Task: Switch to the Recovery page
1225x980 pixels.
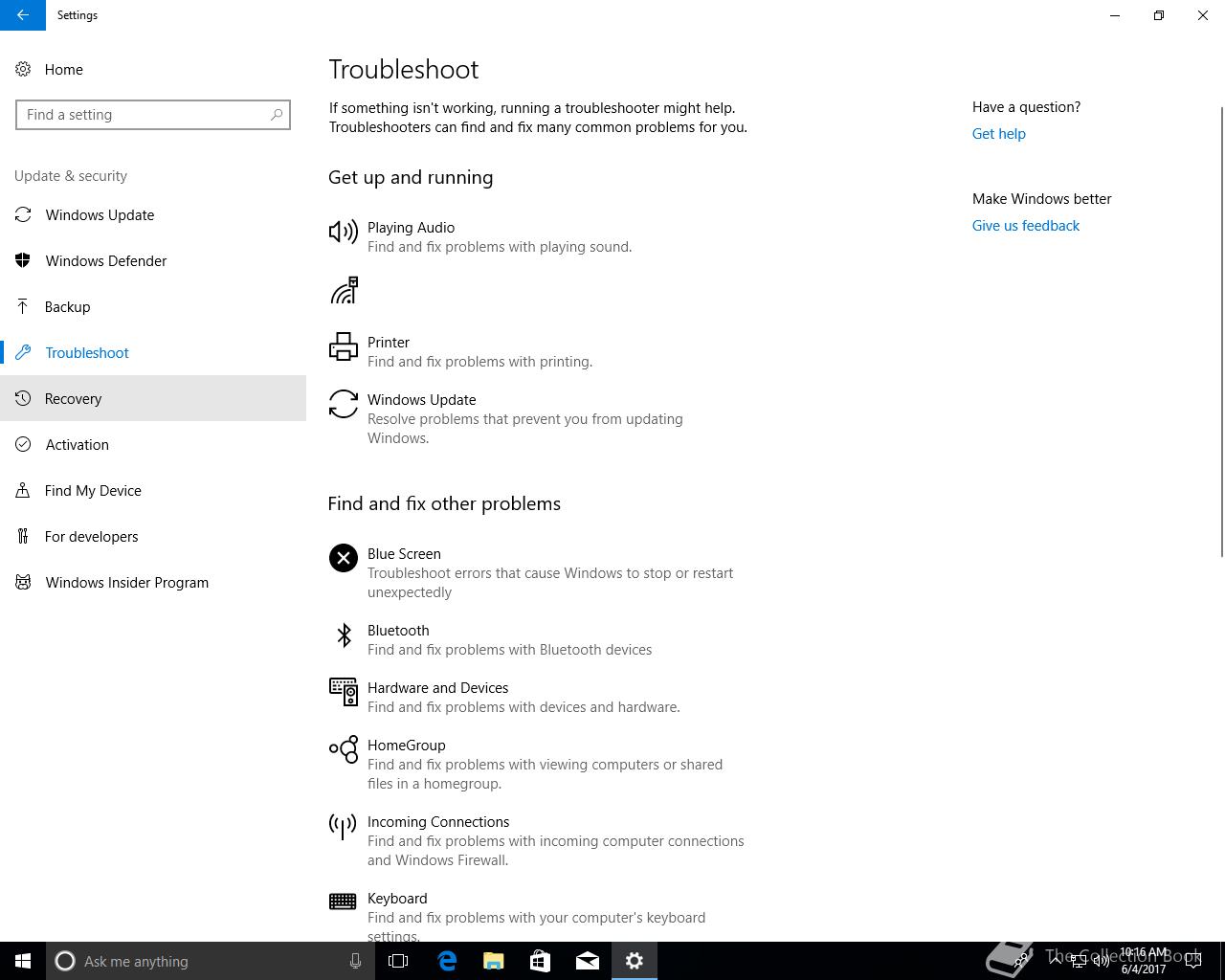Action: pos(153,398)
